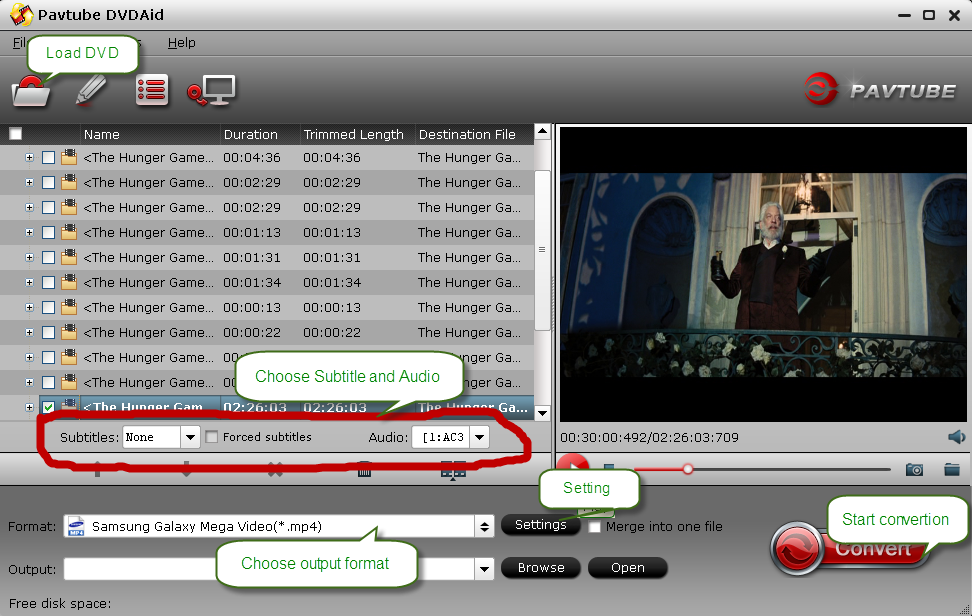Click the file list scroll-down arrow
972x616 pixels.
(x=542, y=413)
